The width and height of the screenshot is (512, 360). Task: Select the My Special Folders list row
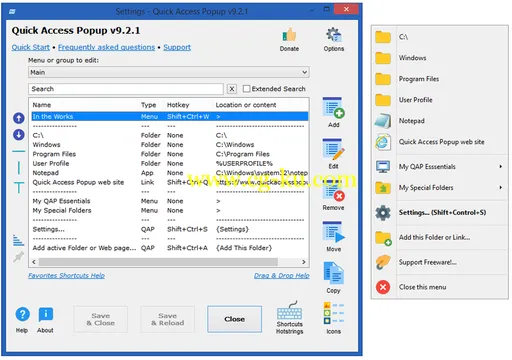169,210
